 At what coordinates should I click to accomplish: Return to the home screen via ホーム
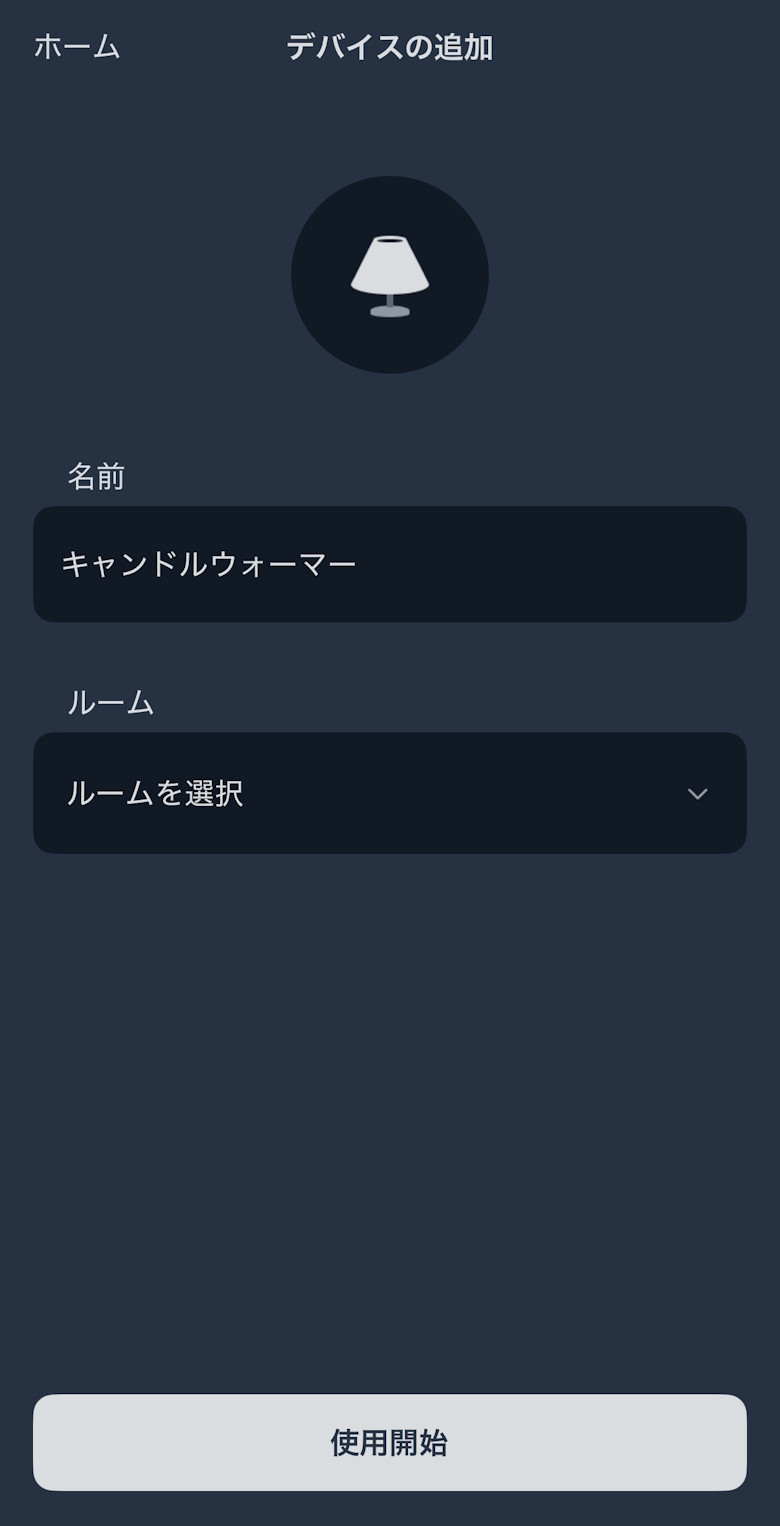click(77, 47)
